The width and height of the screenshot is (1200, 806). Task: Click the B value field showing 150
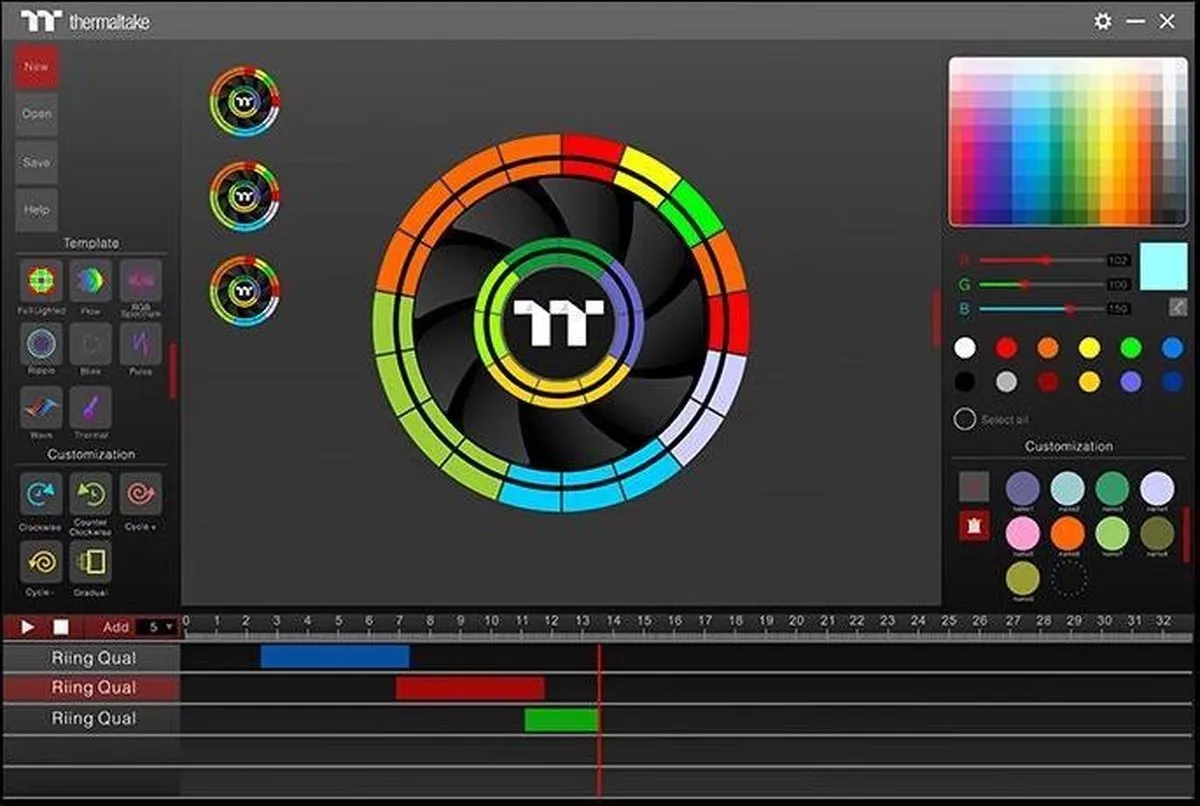click(1119, 309)
